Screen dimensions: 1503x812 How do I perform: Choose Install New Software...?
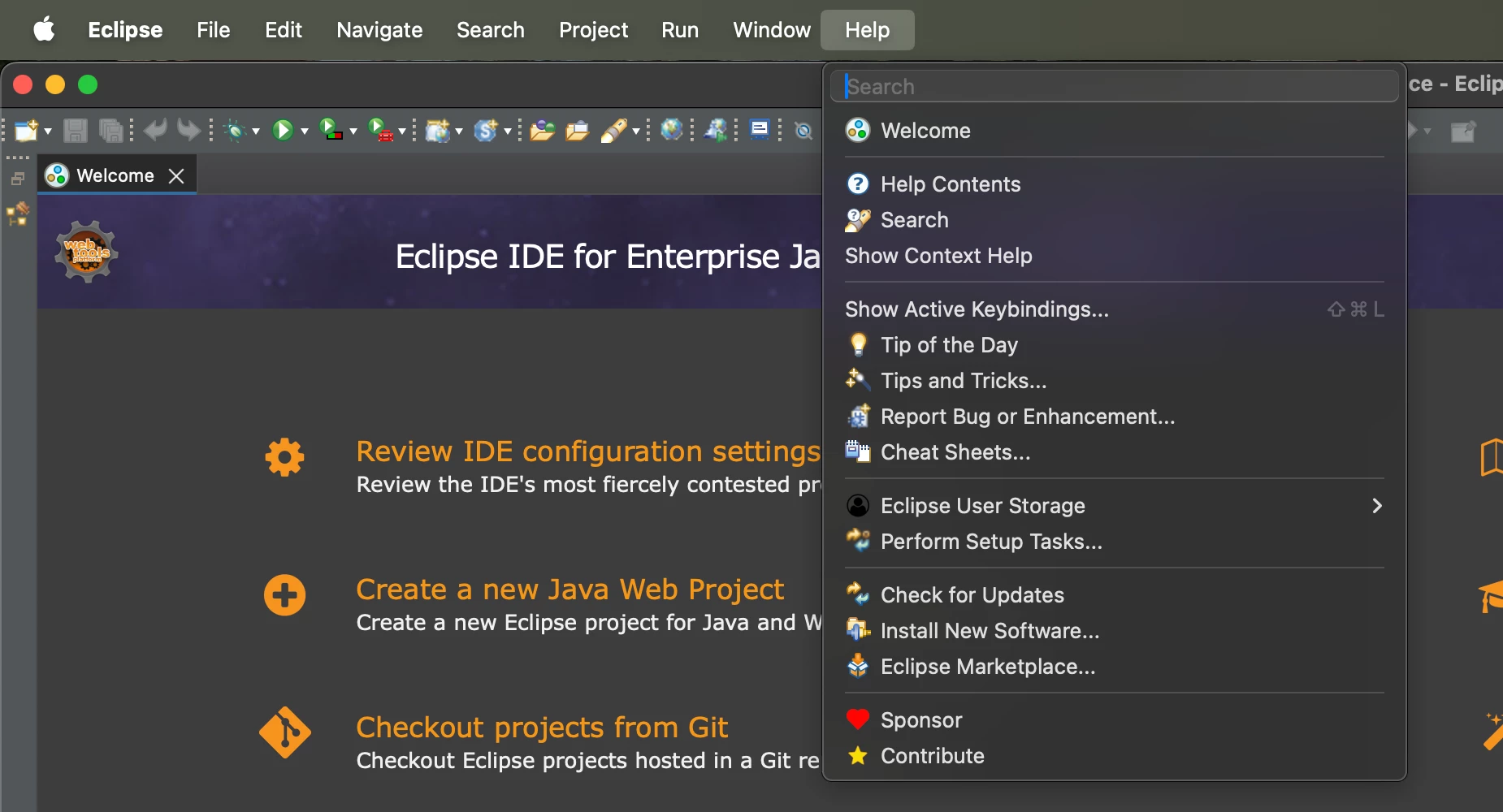point(1115,631)
